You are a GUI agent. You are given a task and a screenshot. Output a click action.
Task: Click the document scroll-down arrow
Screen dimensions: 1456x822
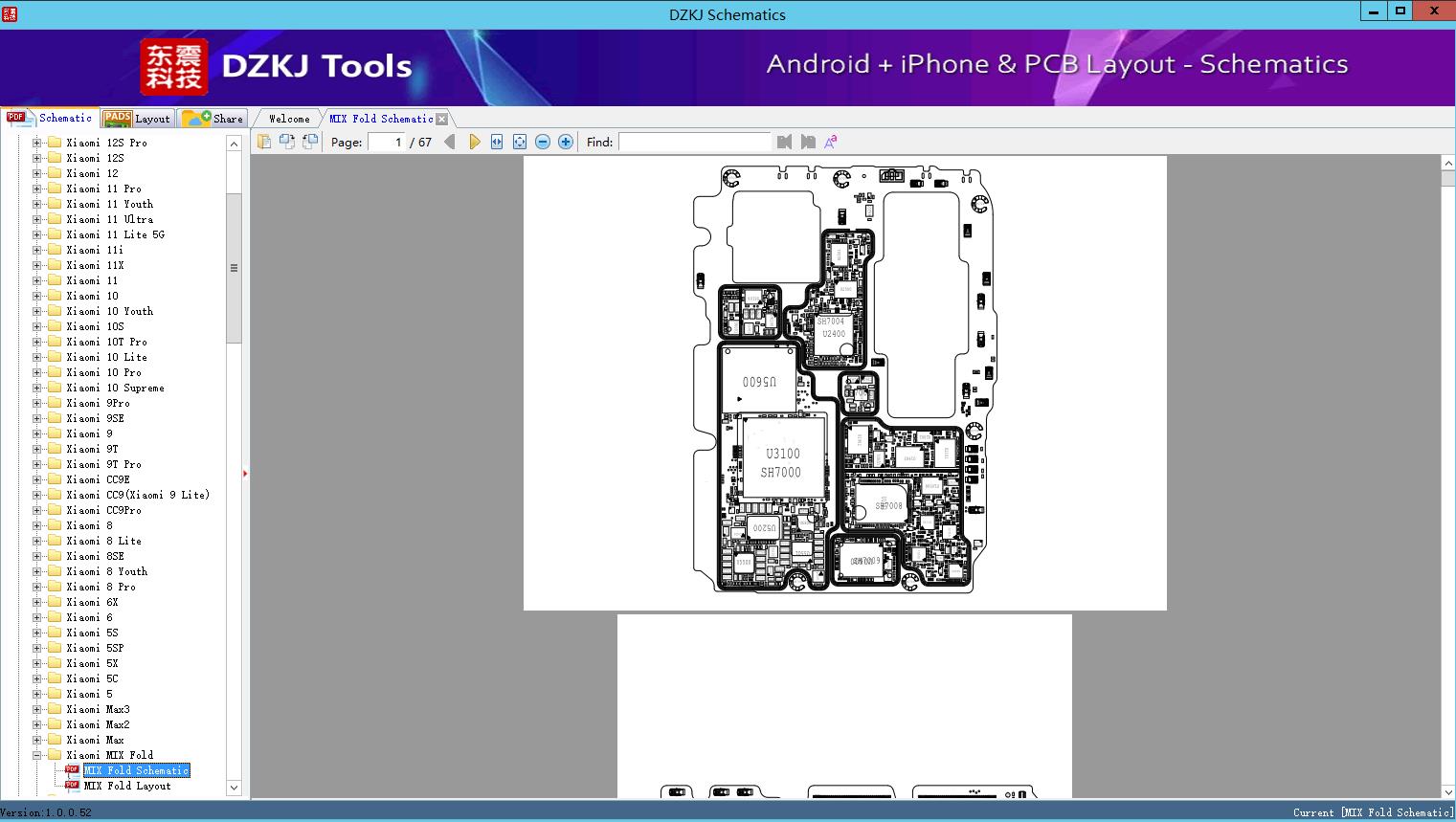(x=1447, y=791)
